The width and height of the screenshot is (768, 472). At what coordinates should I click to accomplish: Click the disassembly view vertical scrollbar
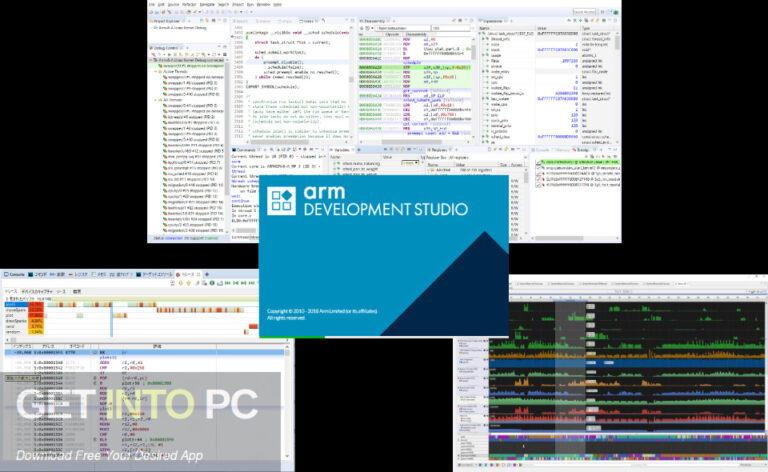click(x=473, y=51)
